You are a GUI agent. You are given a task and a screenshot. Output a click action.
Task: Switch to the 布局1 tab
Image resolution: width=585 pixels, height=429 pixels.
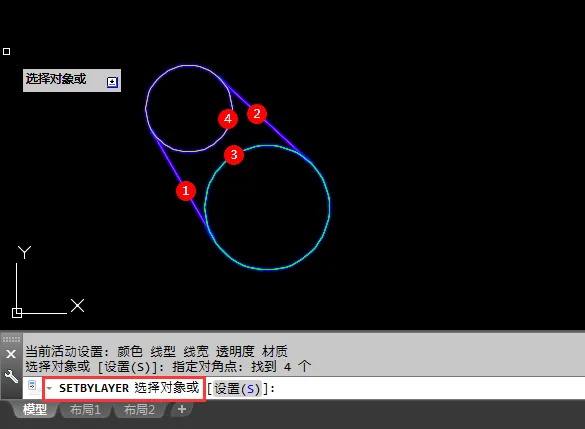(x=85, y=410)
